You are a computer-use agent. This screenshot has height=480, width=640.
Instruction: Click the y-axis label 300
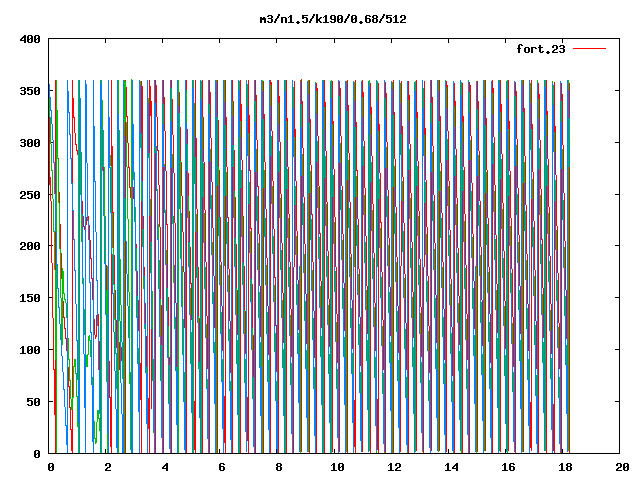pos(30,143)
